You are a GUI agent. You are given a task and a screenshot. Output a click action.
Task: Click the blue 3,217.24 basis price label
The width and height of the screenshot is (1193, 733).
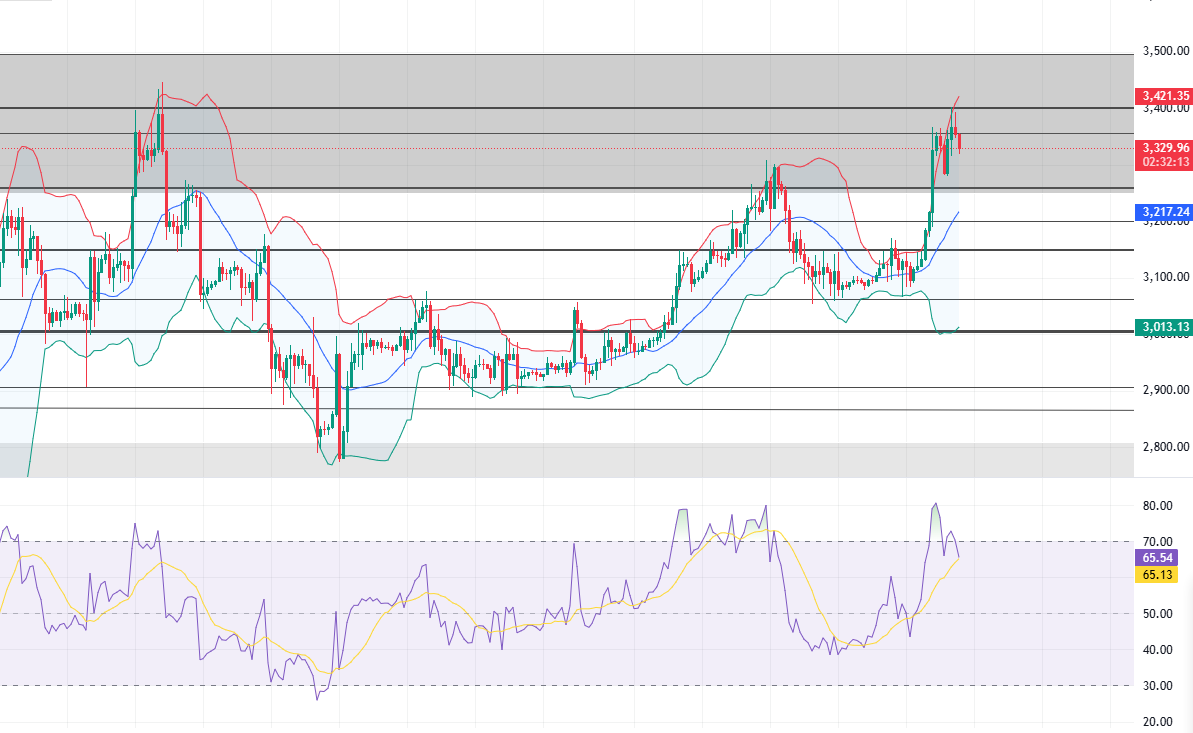[x=1165, y=212]
